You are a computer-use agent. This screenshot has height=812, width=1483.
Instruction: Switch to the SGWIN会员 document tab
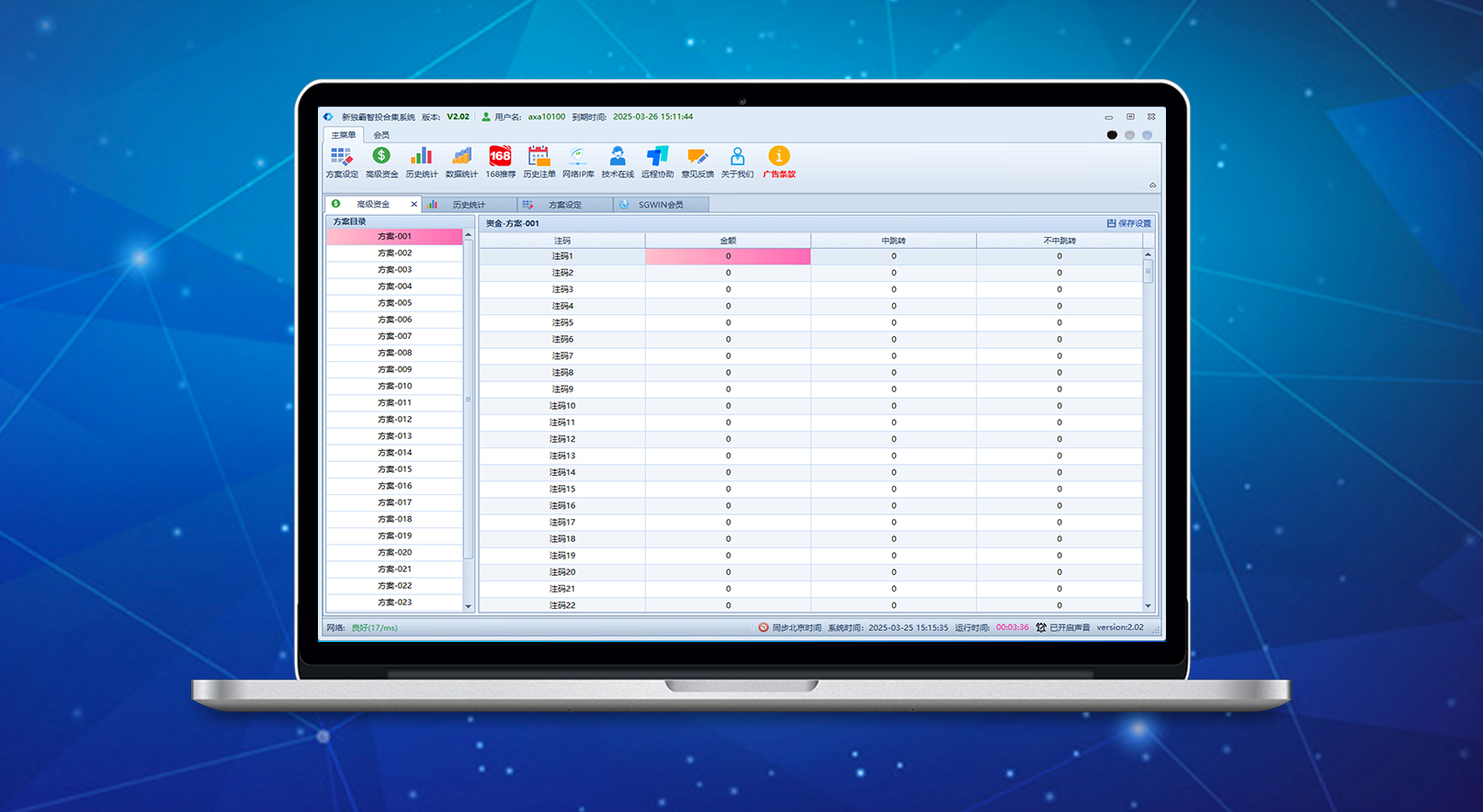[x=661, y=205]
